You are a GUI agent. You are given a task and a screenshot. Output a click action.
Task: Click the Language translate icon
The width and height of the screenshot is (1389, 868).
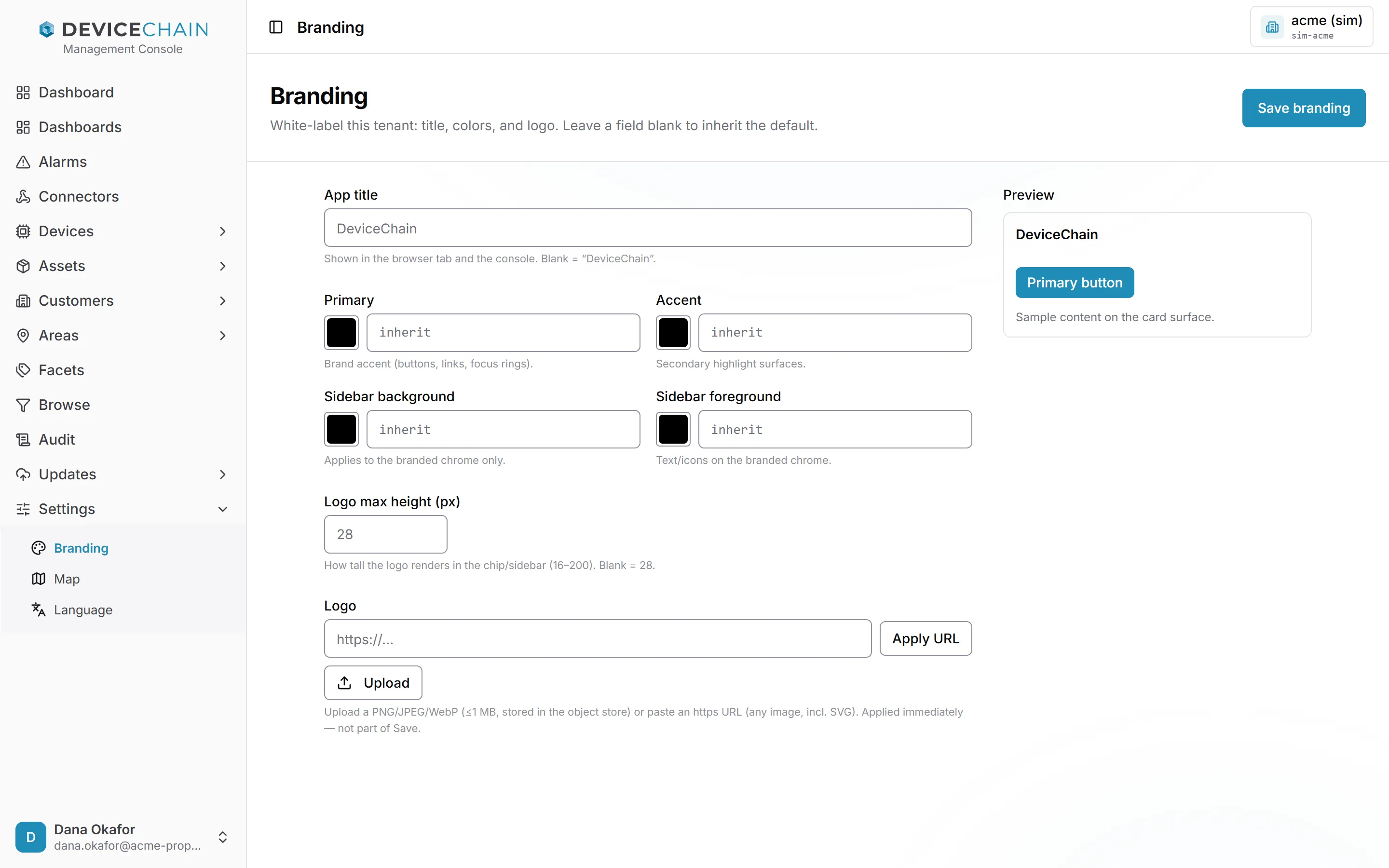tap(39, 610)
